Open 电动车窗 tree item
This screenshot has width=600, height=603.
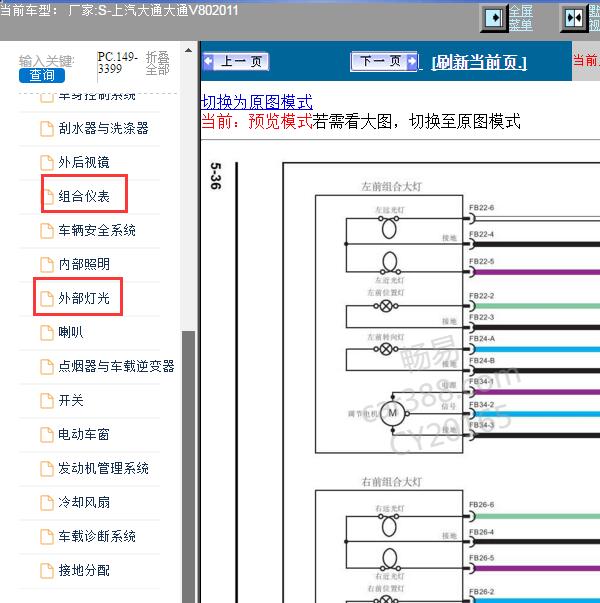click(84, 434)
